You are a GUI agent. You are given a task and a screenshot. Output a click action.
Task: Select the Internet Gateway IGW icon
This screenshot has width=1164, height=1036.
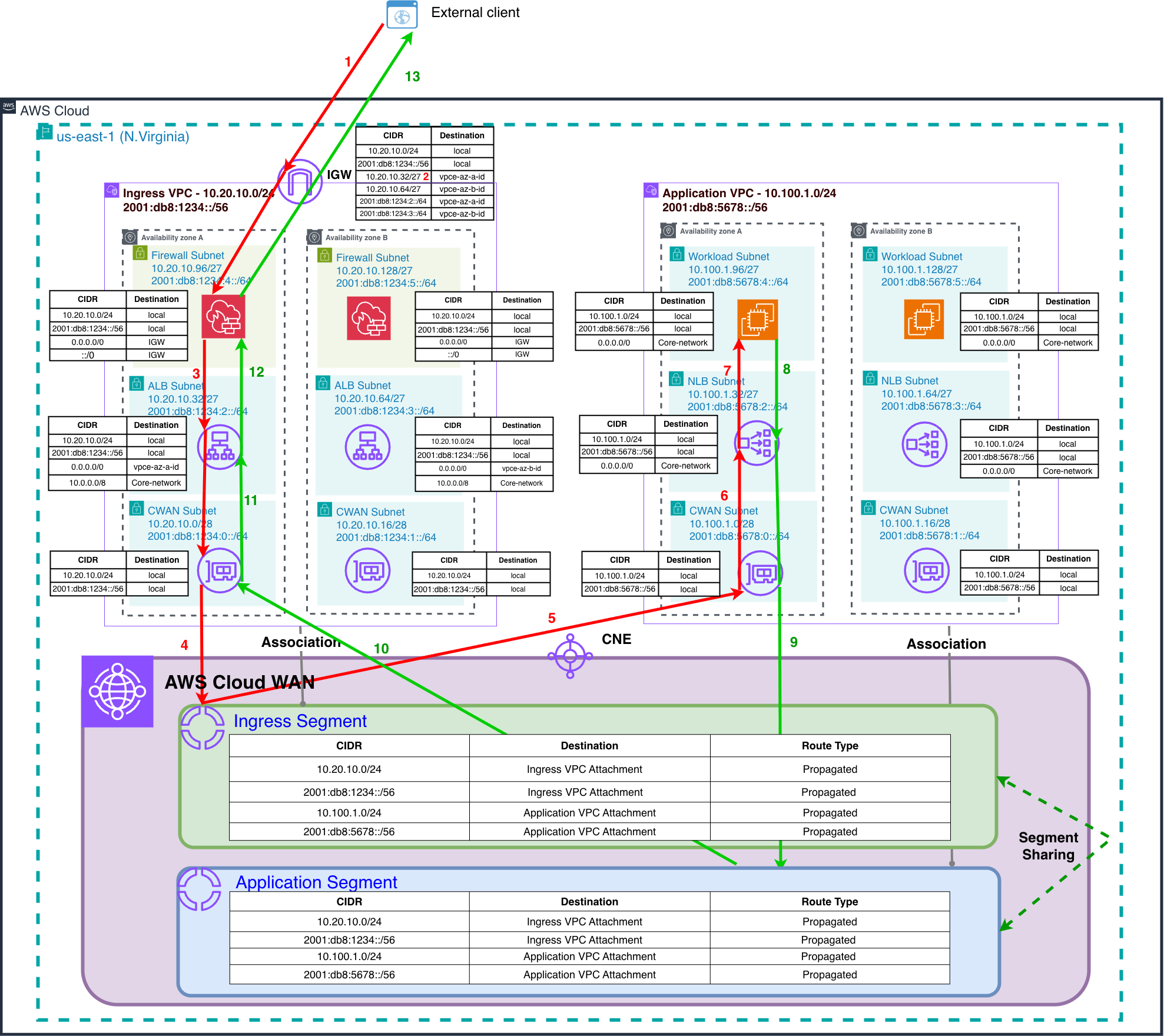tap(300, 182)
